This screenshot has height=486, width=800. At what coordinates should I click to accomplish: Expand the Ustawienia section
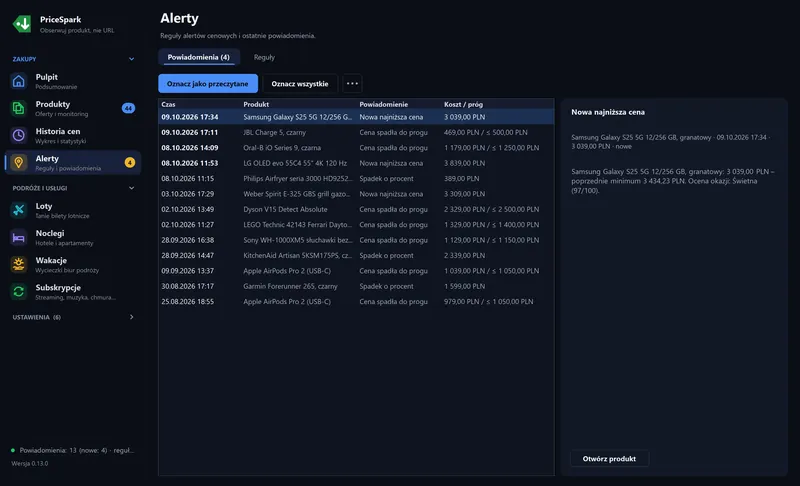(132, 317)
